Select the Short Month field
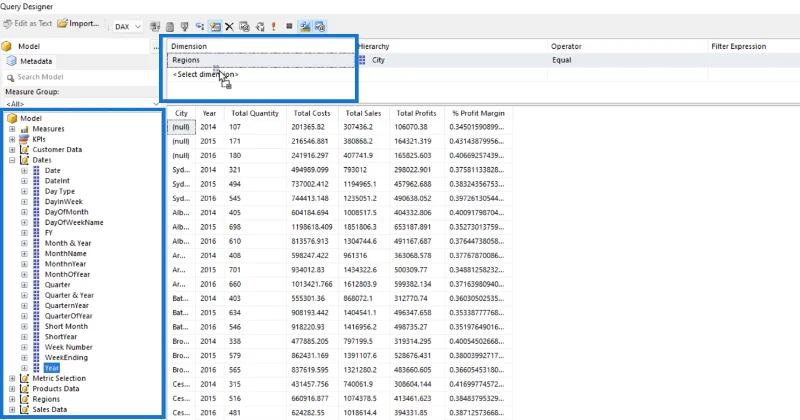 (x=66, y=326)
